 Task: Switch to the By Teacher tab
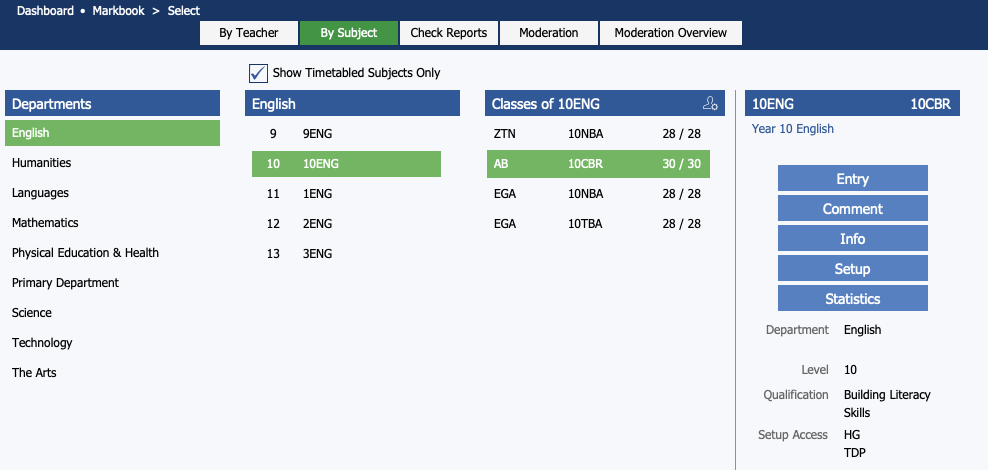[248, 33]
